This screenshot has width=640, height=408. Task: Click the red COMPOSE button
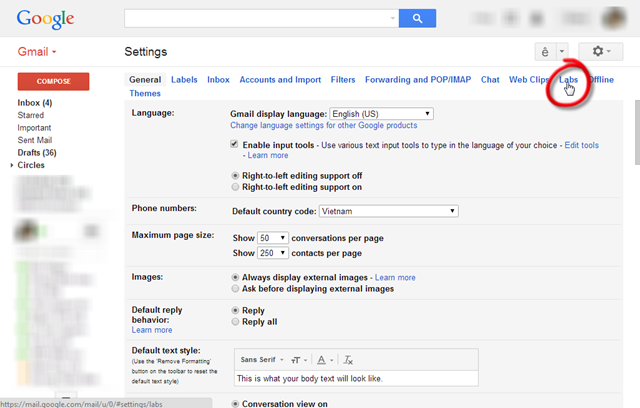53,81
